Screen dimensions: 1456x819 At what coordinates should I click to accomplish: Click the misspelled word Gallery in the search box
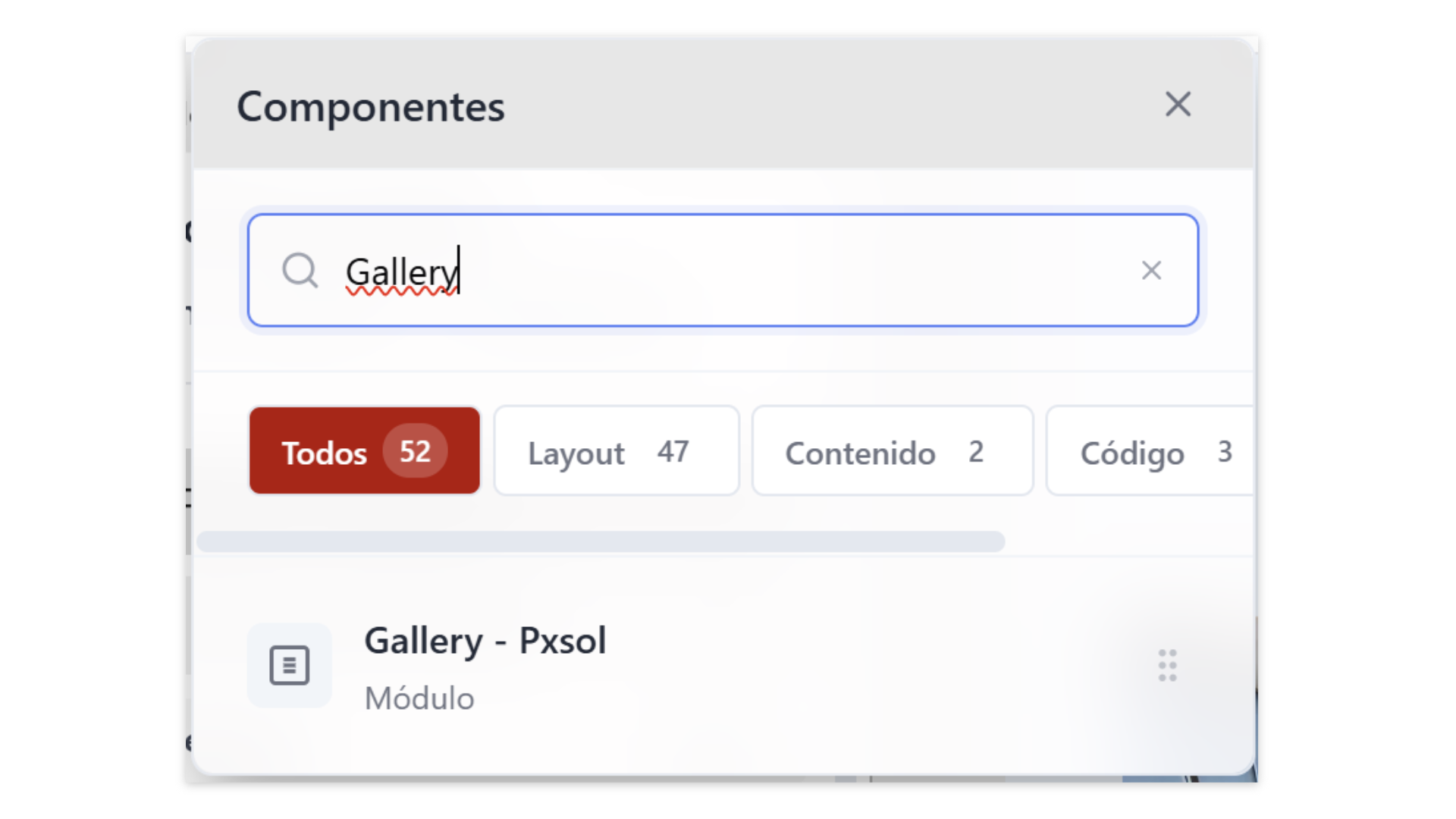click(401, 271)
